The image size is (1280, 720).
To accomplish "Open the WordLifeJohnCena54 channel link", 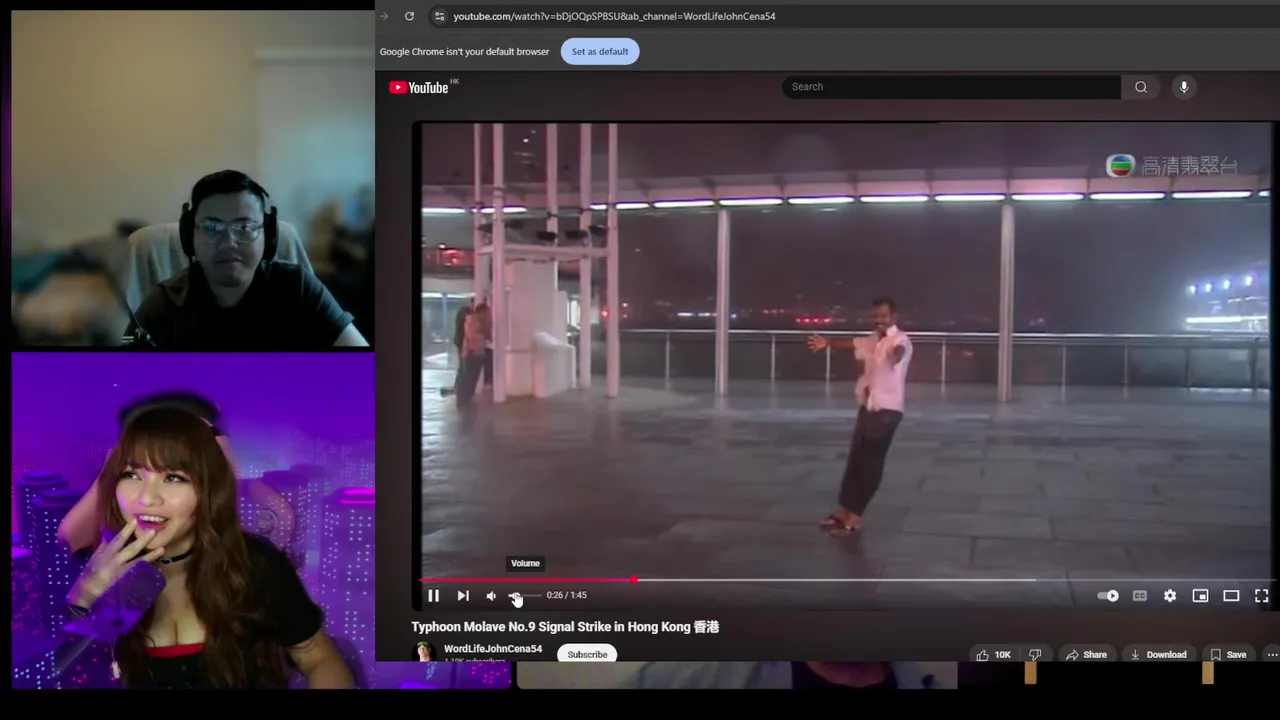I will 493,649.
